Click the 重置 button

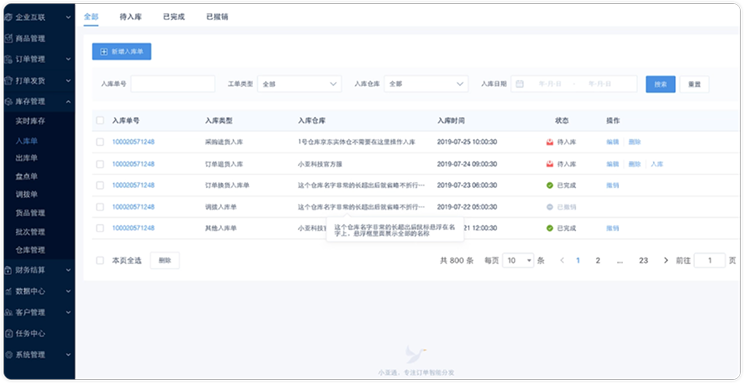point(694,84)
